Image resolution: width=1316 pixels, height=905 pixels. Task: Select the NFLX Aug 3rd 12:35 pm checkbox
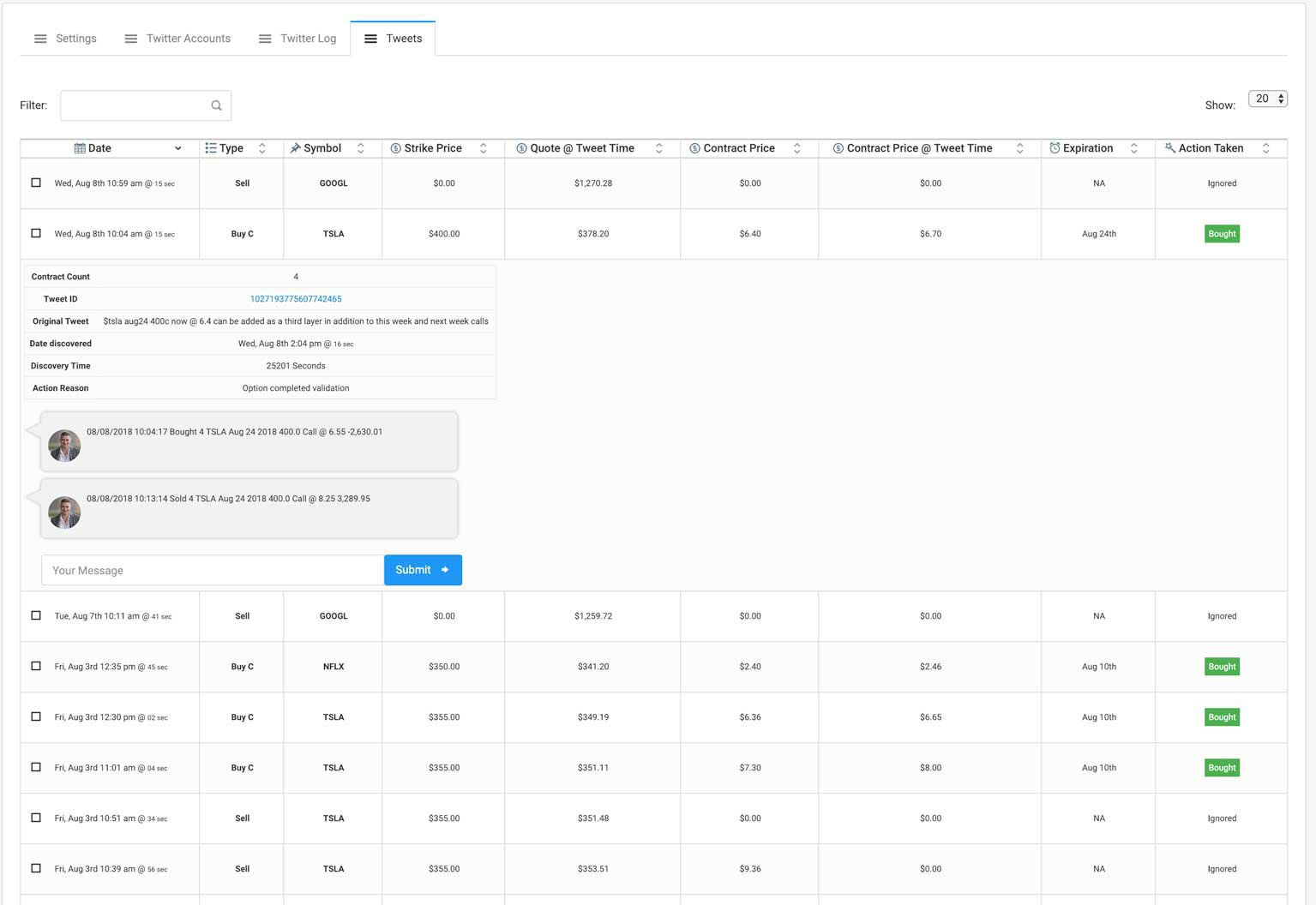tap(36, 666)
